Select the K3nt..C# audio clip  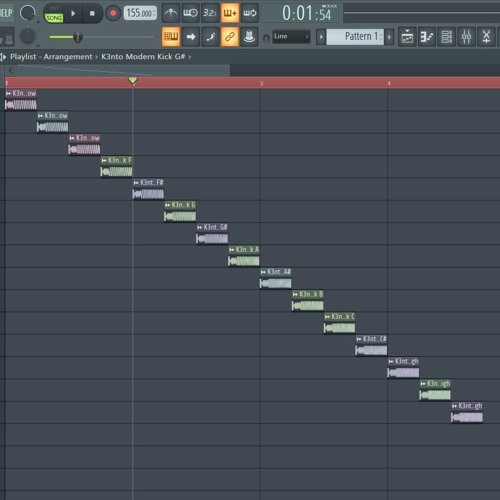(x=371, y=345)
